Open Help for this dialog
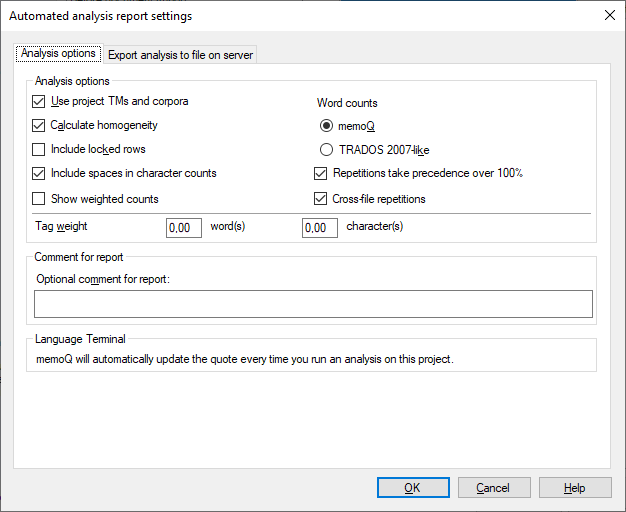Image resolution: width=626 pixels, height=512 pixels. [x=574, y=488]
